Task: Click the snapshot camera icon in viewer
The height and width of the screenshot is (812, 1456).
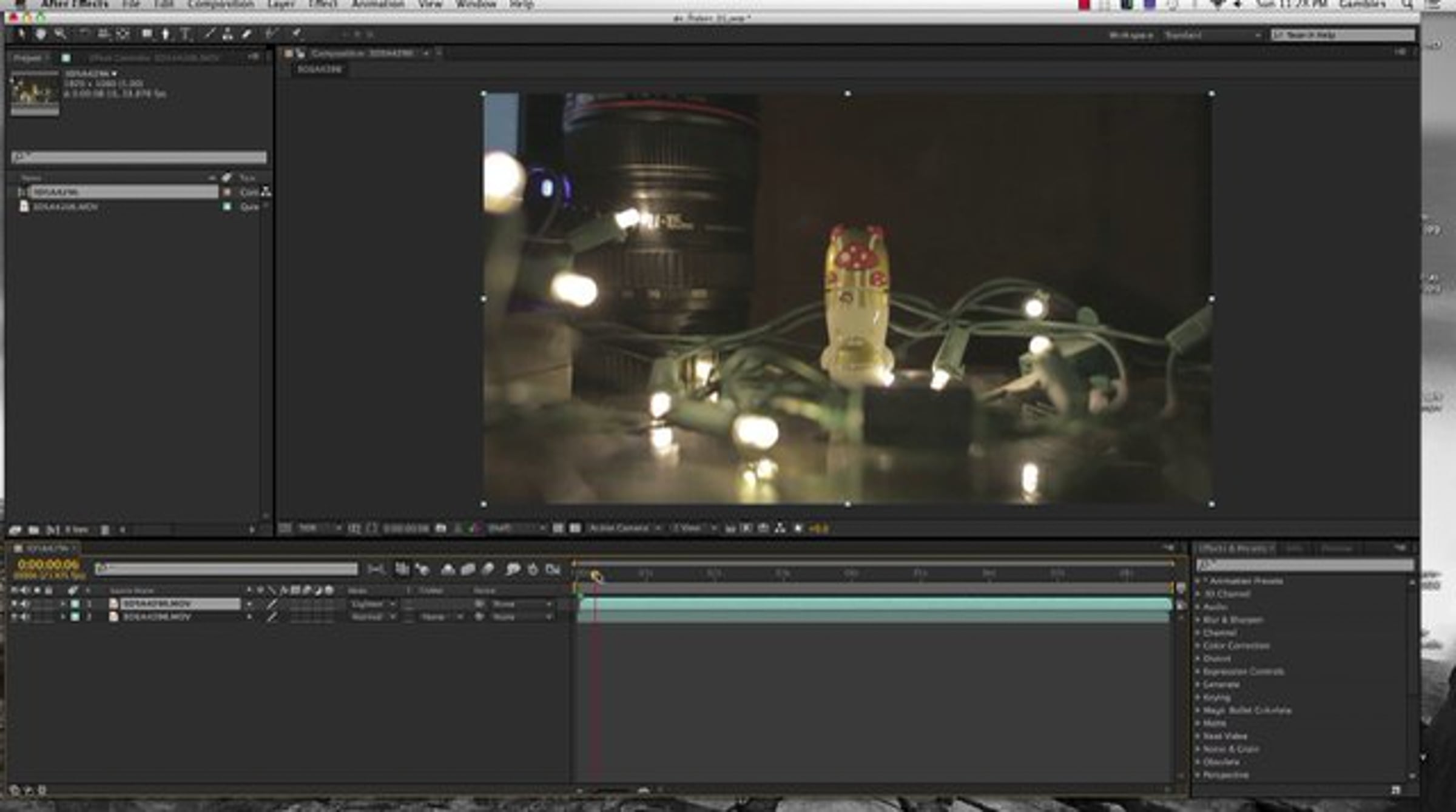Action: 441,528
